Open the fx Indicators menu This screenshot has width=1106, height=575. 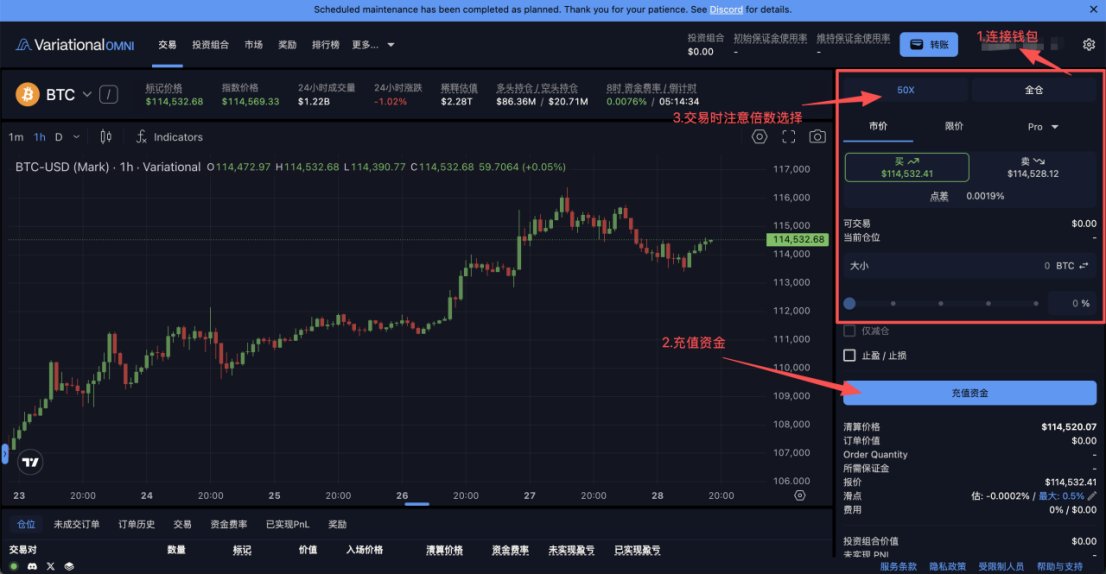(x=169, y=137)
